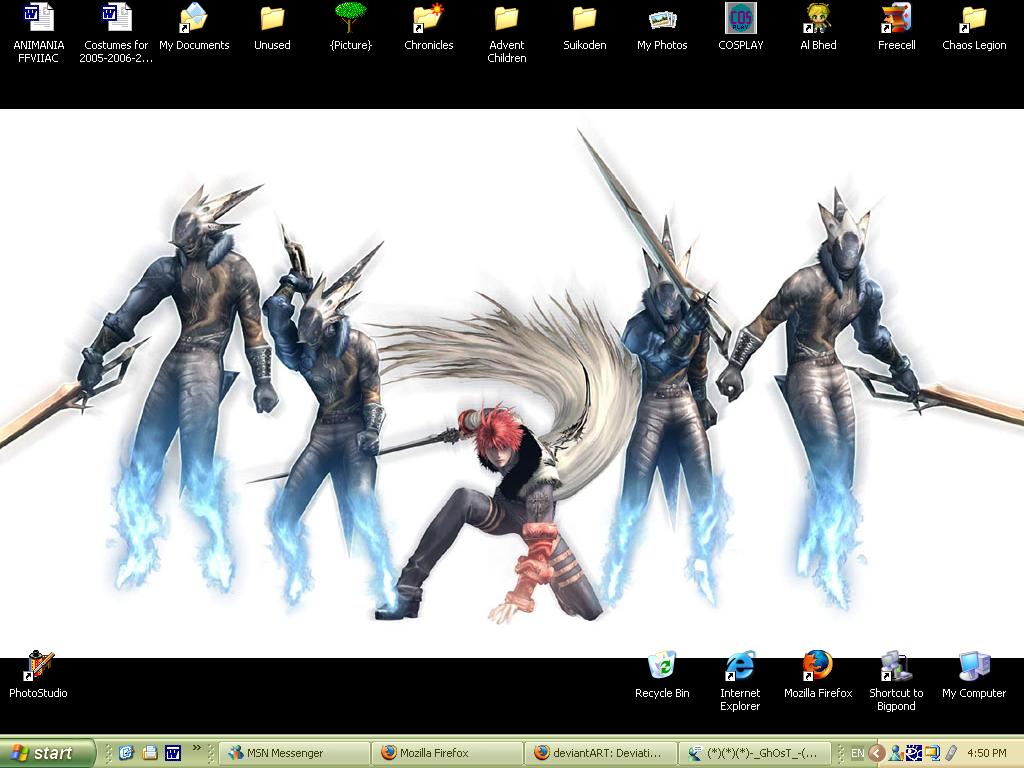Start the Freecell game shortcut
Viewport: 1024px width, 768px height.
pyautogui.click(x=896, y=18)
